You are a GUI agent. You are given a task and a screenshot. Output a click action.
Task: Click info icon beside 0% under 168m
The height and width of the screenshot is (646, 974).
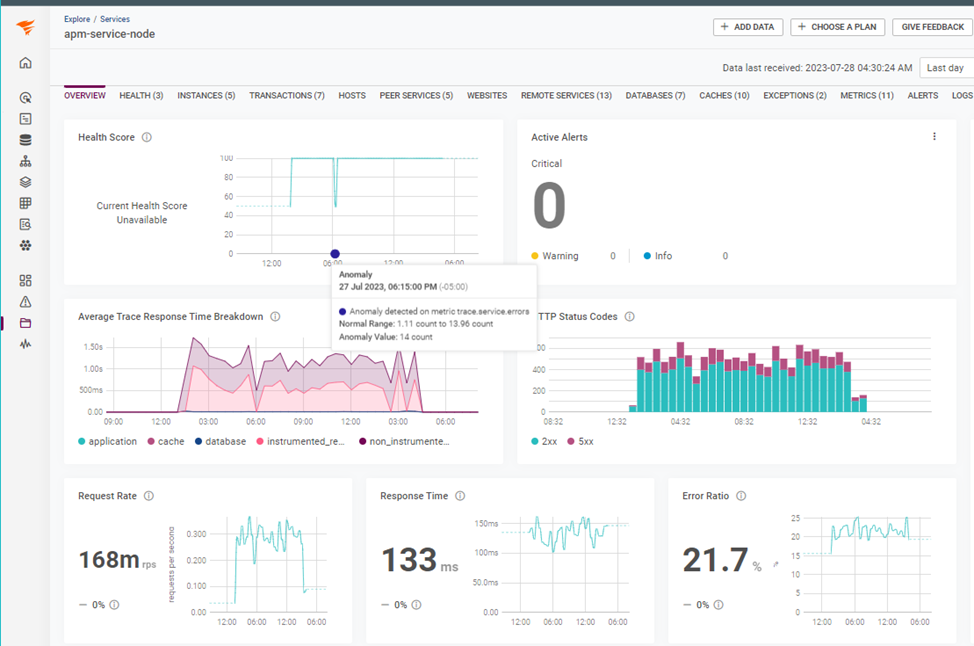[x=114, y=605]
